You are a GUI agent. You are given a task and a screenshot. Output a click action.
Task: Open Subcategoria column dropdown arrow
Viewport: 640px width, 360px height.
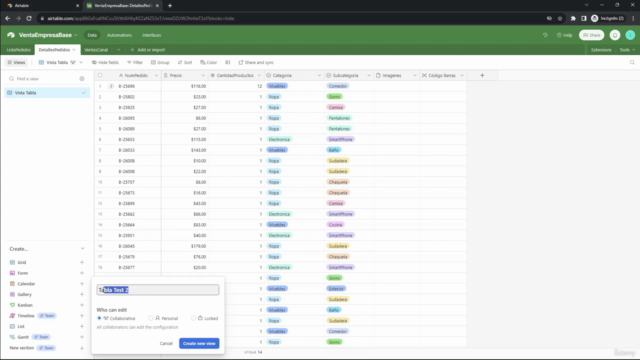[x=369, y=76]
